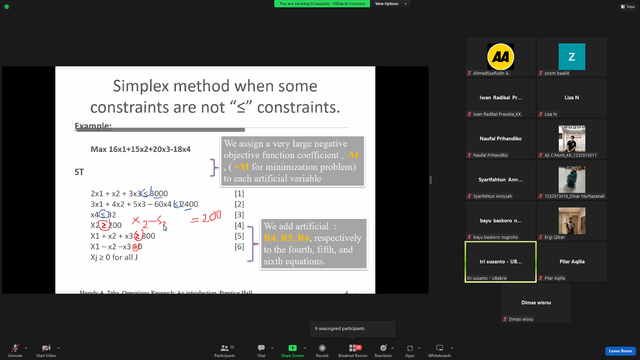Select Iwan Radikal participant tile

click(x=500, y=98)
